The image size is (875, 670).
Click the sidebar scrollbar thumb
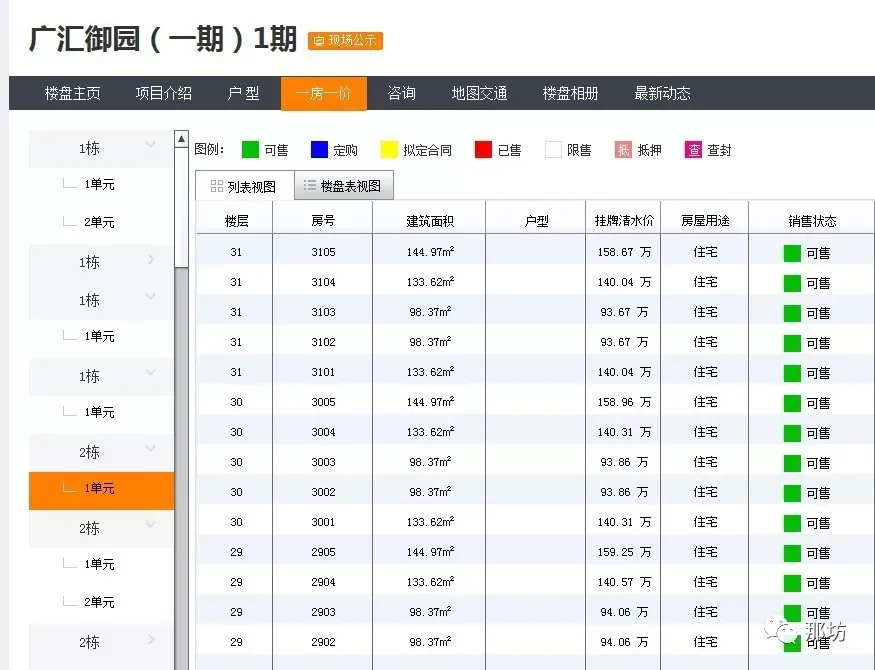coord(181,208)
